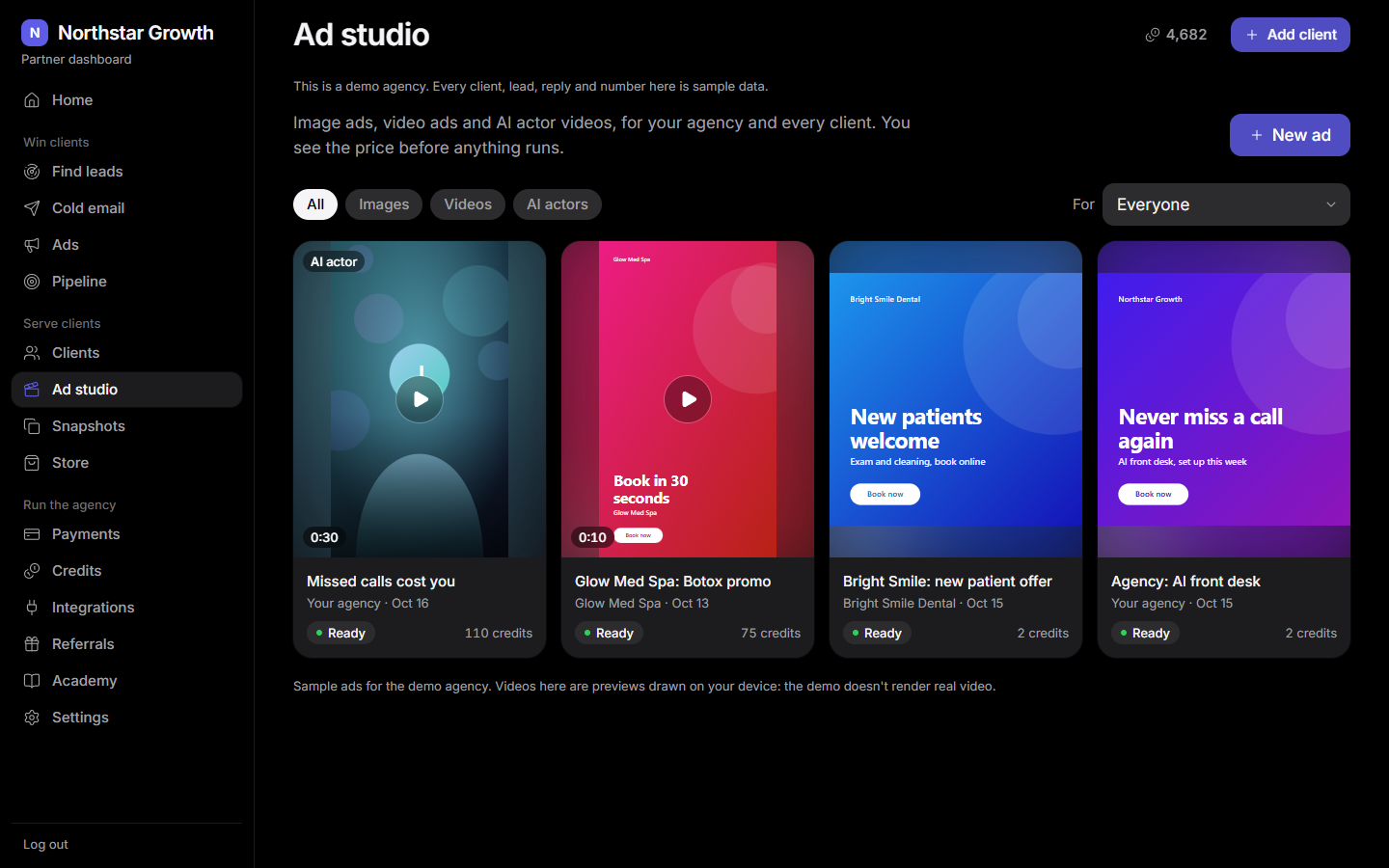Click the Glow Med Spa: Botox promo title

pyautogui.click(x=673, y=582)
